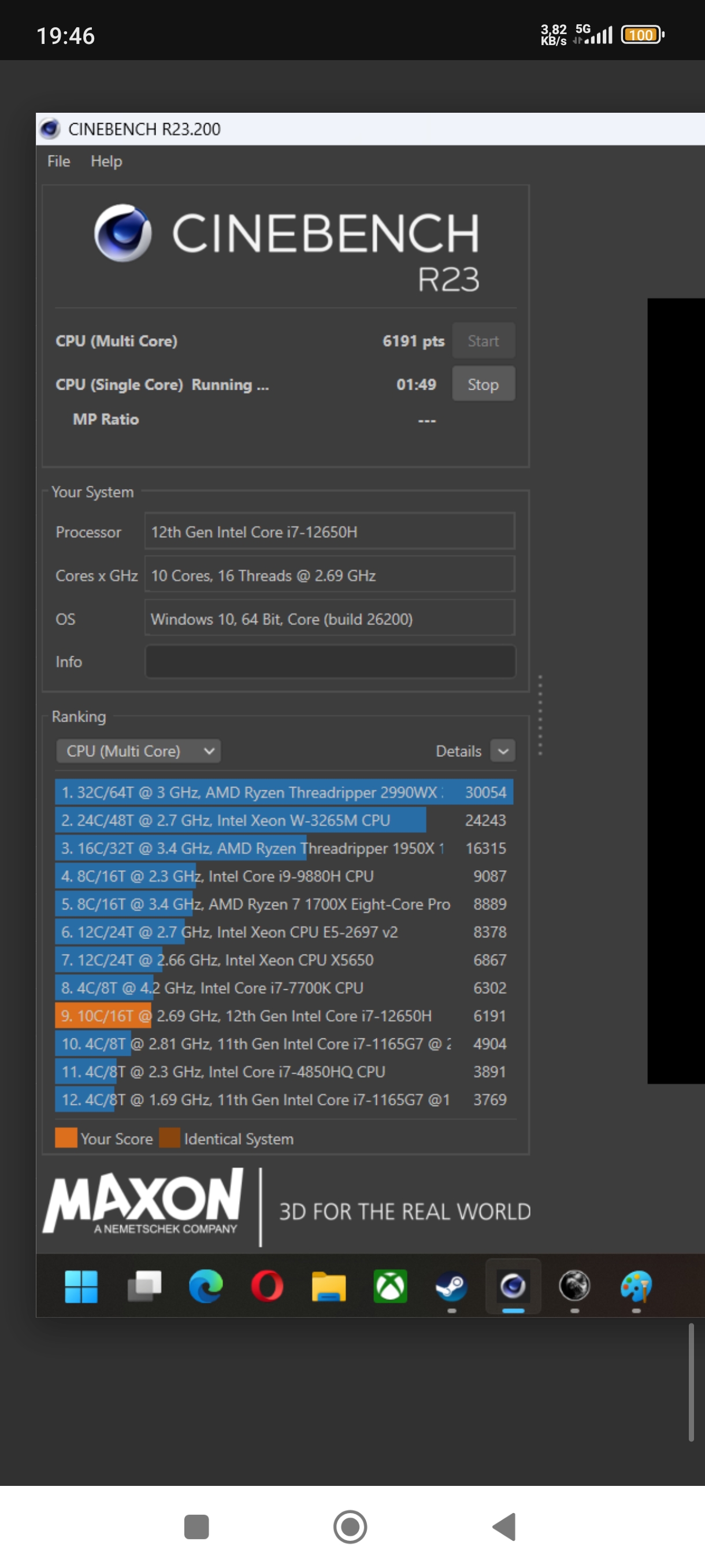Click the Start button for Multi Core
The height and width of the screenshot is (1568, 705).
[483, 341]
